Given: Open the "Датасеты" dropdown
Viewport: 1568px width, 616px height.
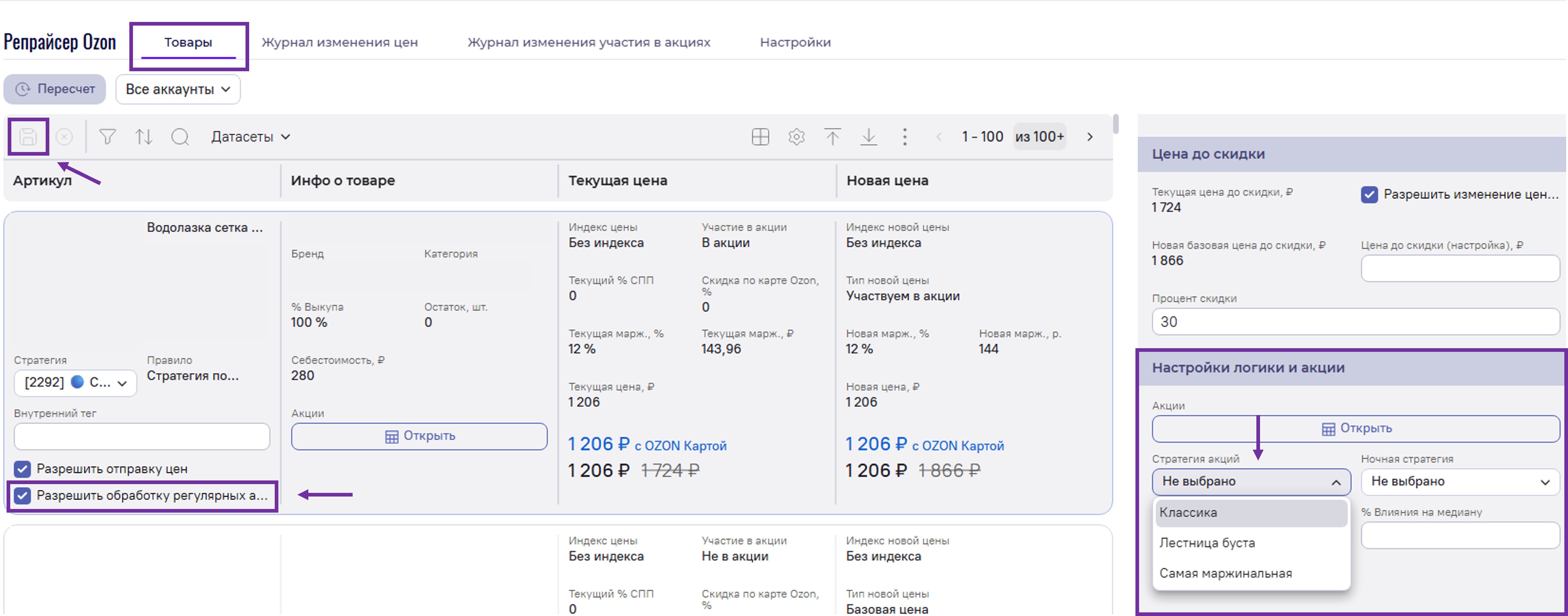Looking at the screenshot, I should [250, 137].
